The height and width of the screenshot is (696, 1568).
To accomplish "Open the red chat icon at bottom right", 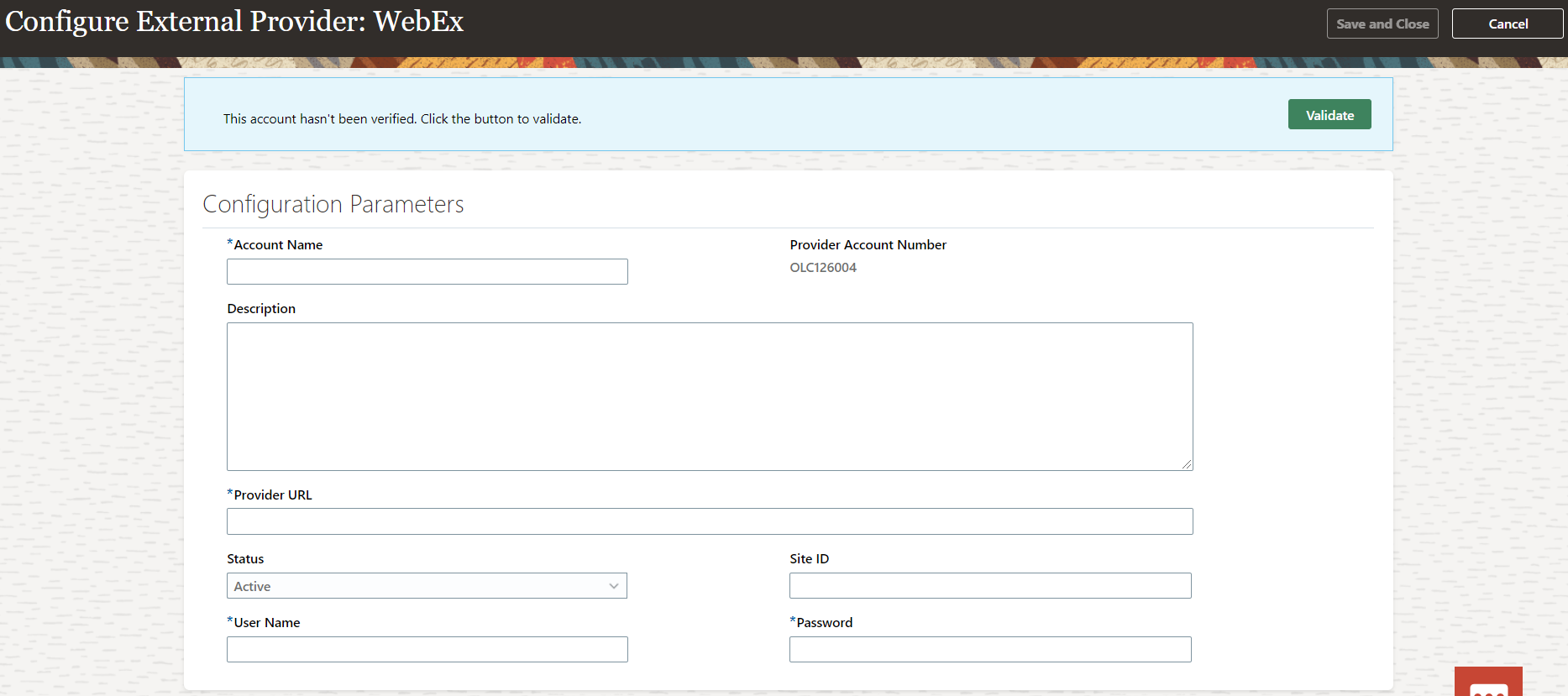I will pyautogui.click(x=1488, y=682).
